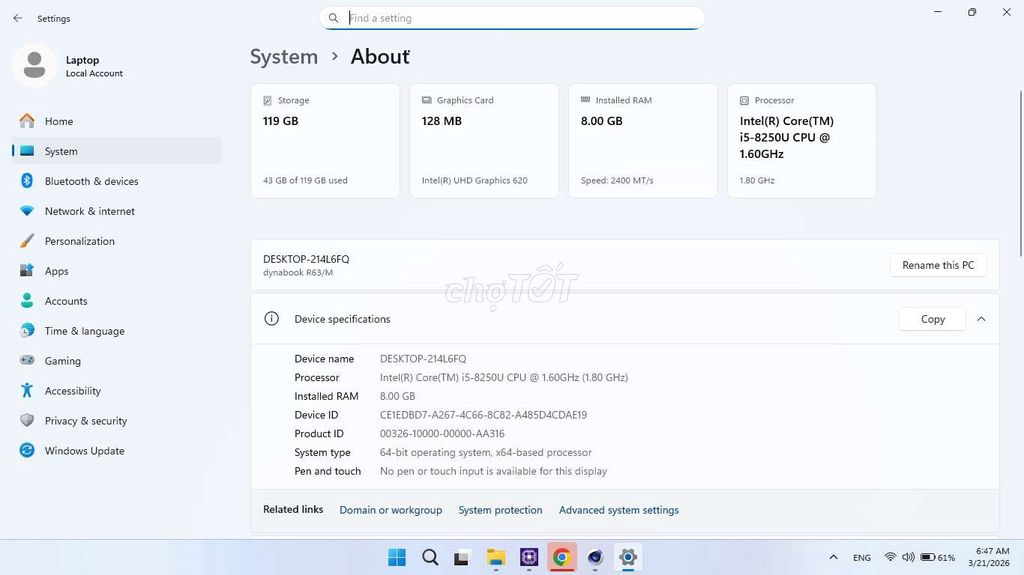Open Accounts settings page

point(117,301)
